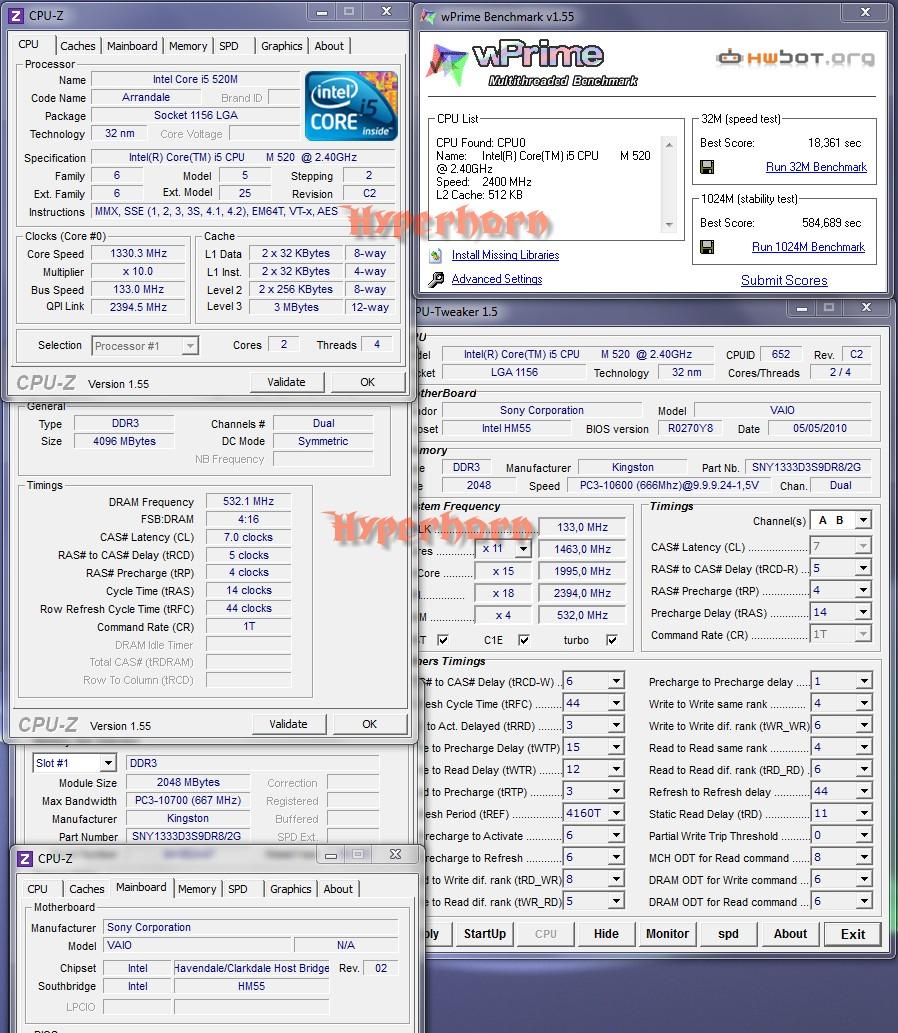This screenshot has width=898, height=1033.
Task: Click the Southbridge HM55 field
Action: (251, 986)
